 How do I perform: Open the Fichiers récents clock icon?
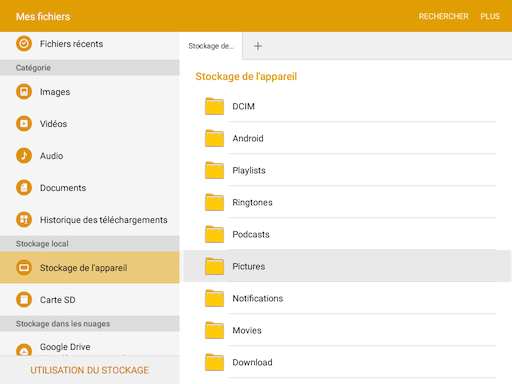pyautogui.click(x=24, y=44)
